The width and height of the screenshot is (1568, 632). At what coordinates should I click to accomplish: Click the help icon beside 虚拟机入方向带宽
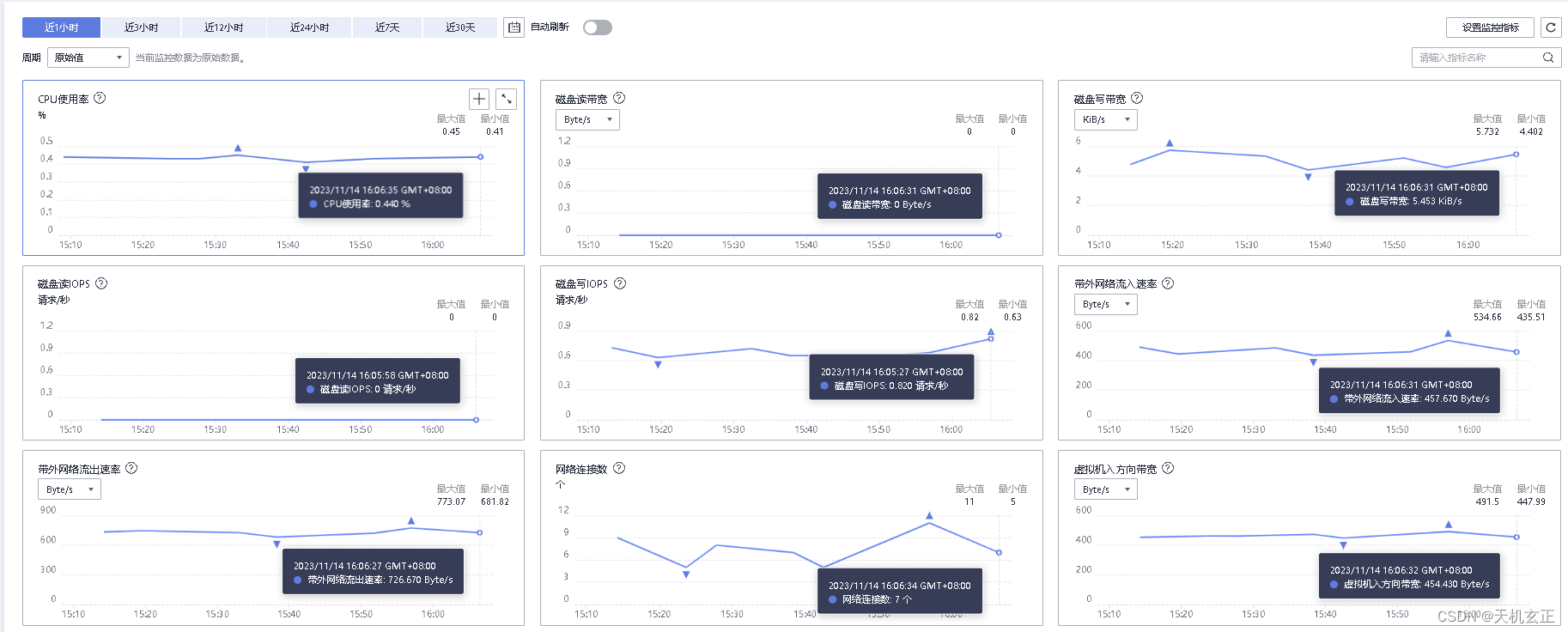click(1168, 468)
